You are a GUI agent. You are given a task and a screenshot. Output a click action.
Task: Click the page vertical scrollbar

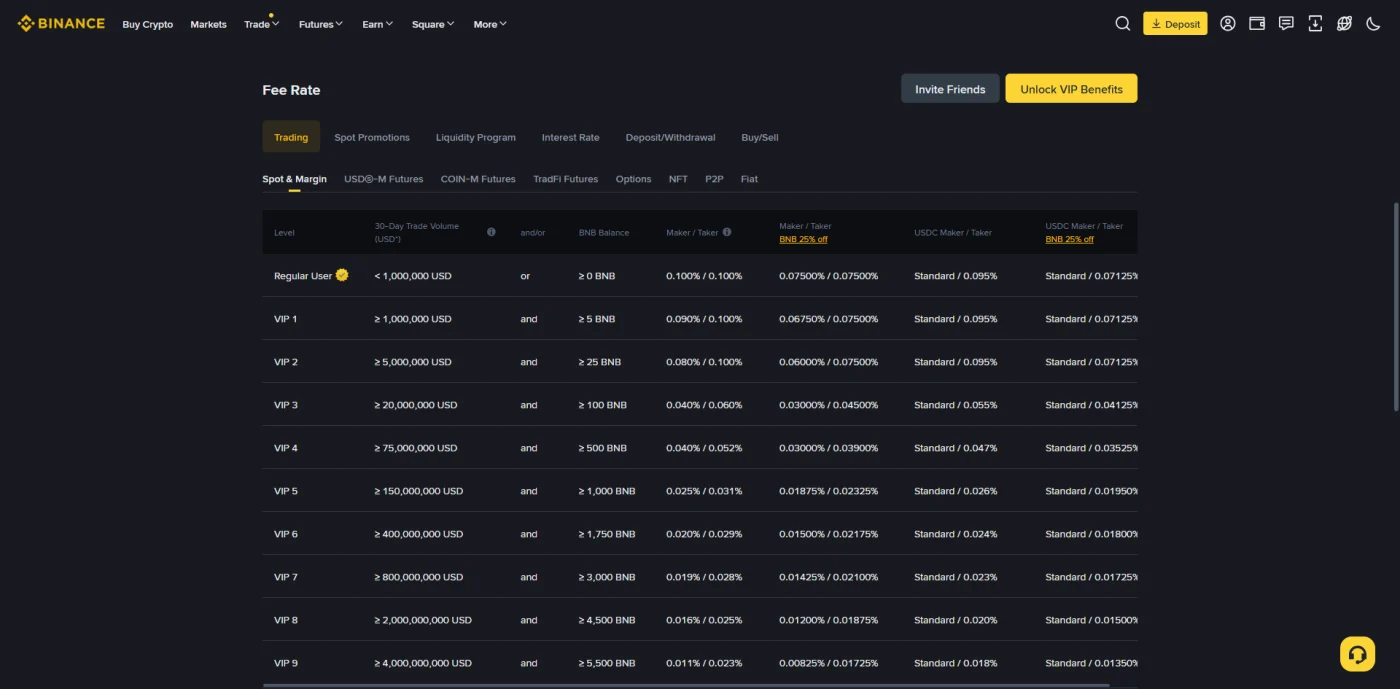click(x=1396, y=305)
